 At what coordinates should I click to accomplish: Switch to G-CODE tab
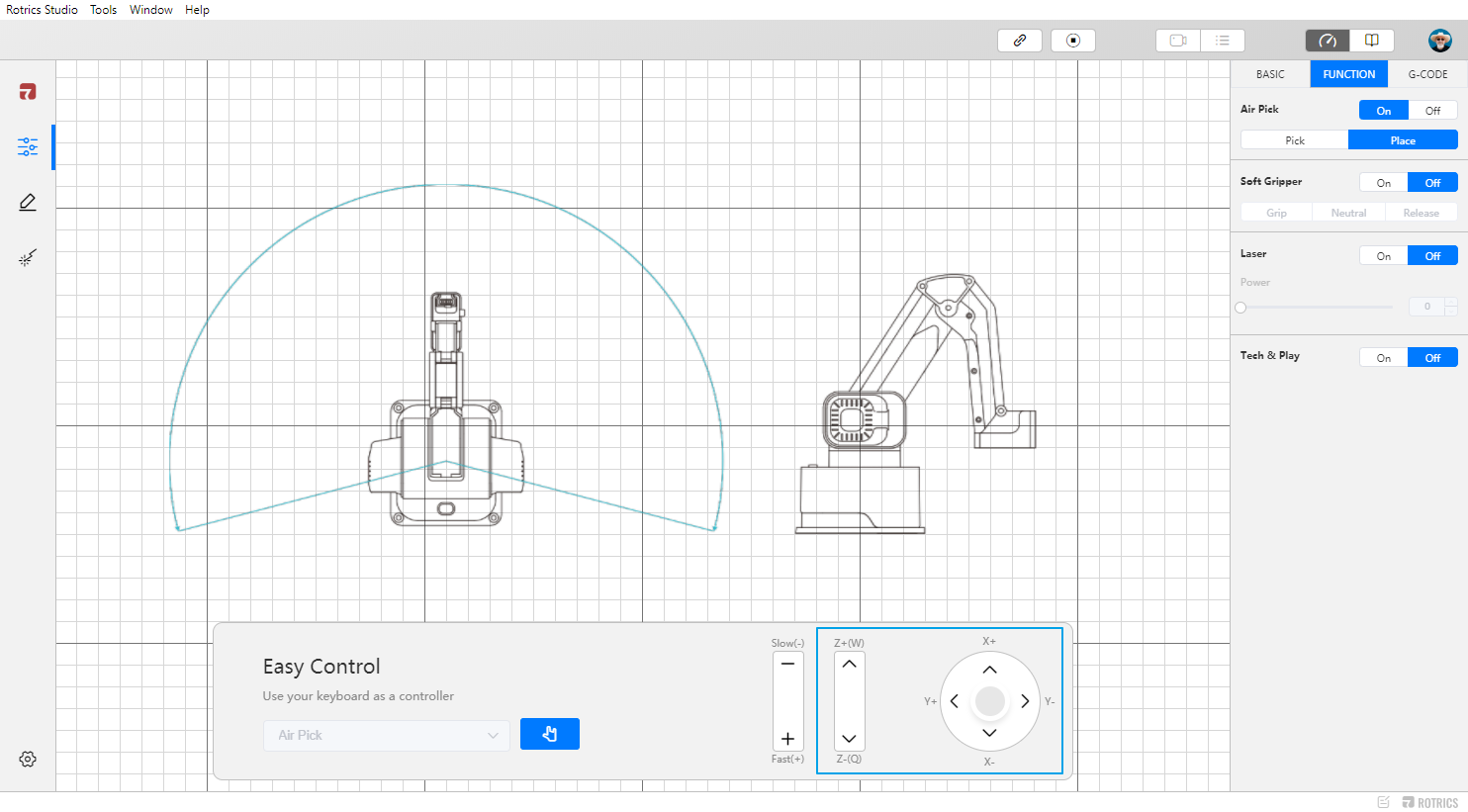(x=1427, y=74)
